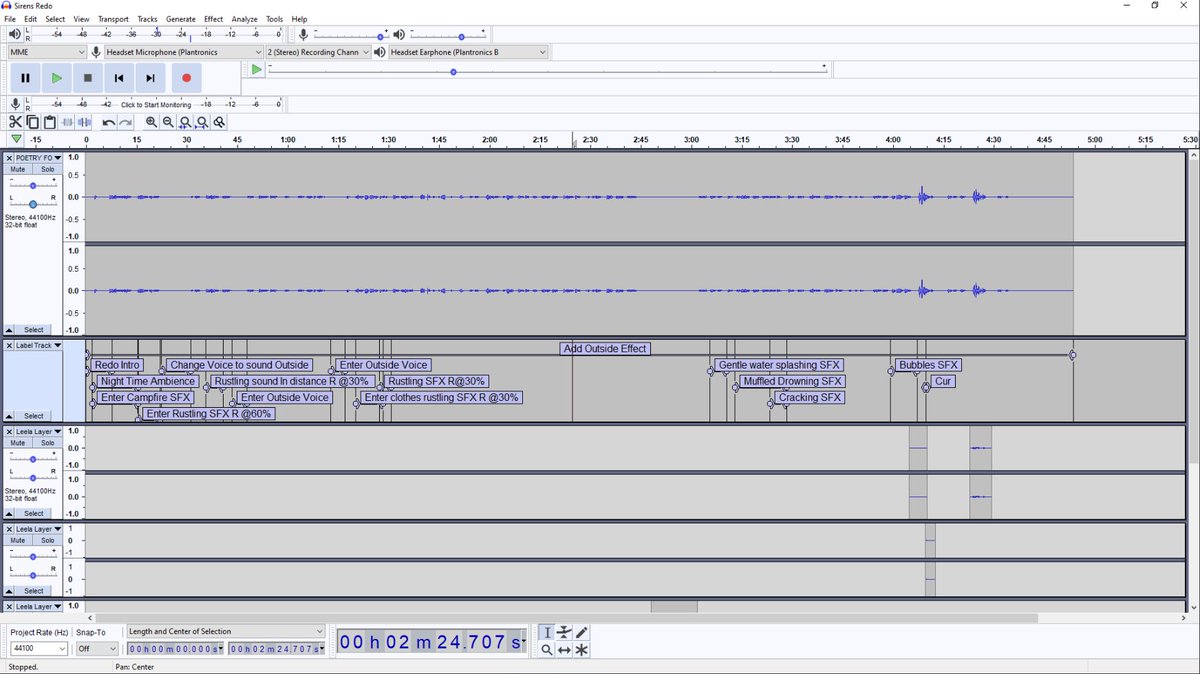Select the Zoom magnifier tool
1200x674 pixels.
547,650
